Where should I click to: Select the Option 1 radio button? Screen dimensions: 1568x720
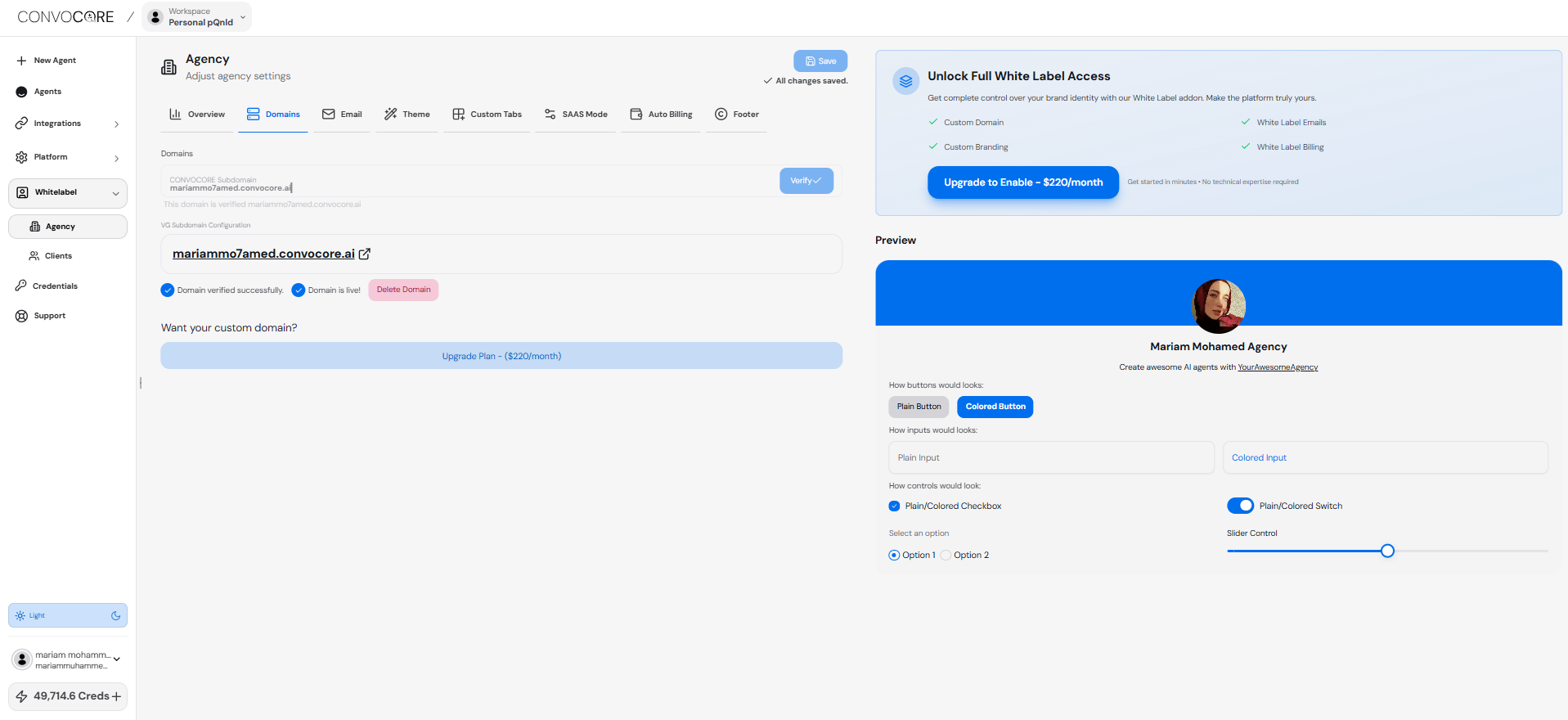click(x=894, y=555)
